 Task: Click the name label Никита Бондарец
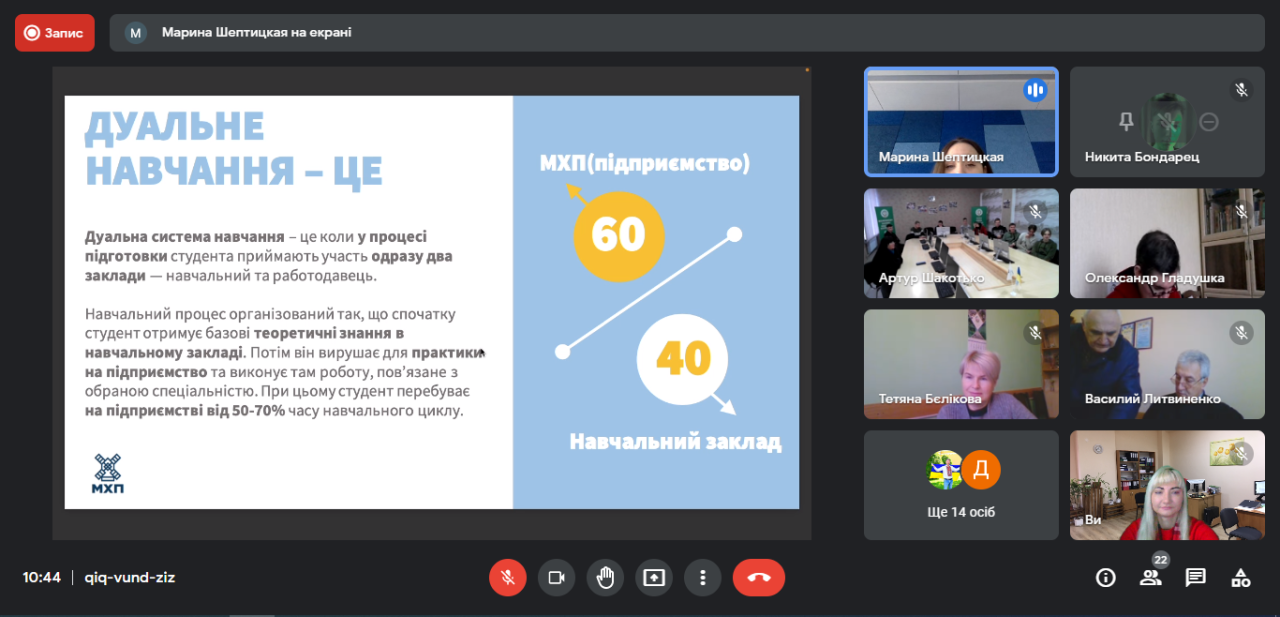[x=1142, y=157]
